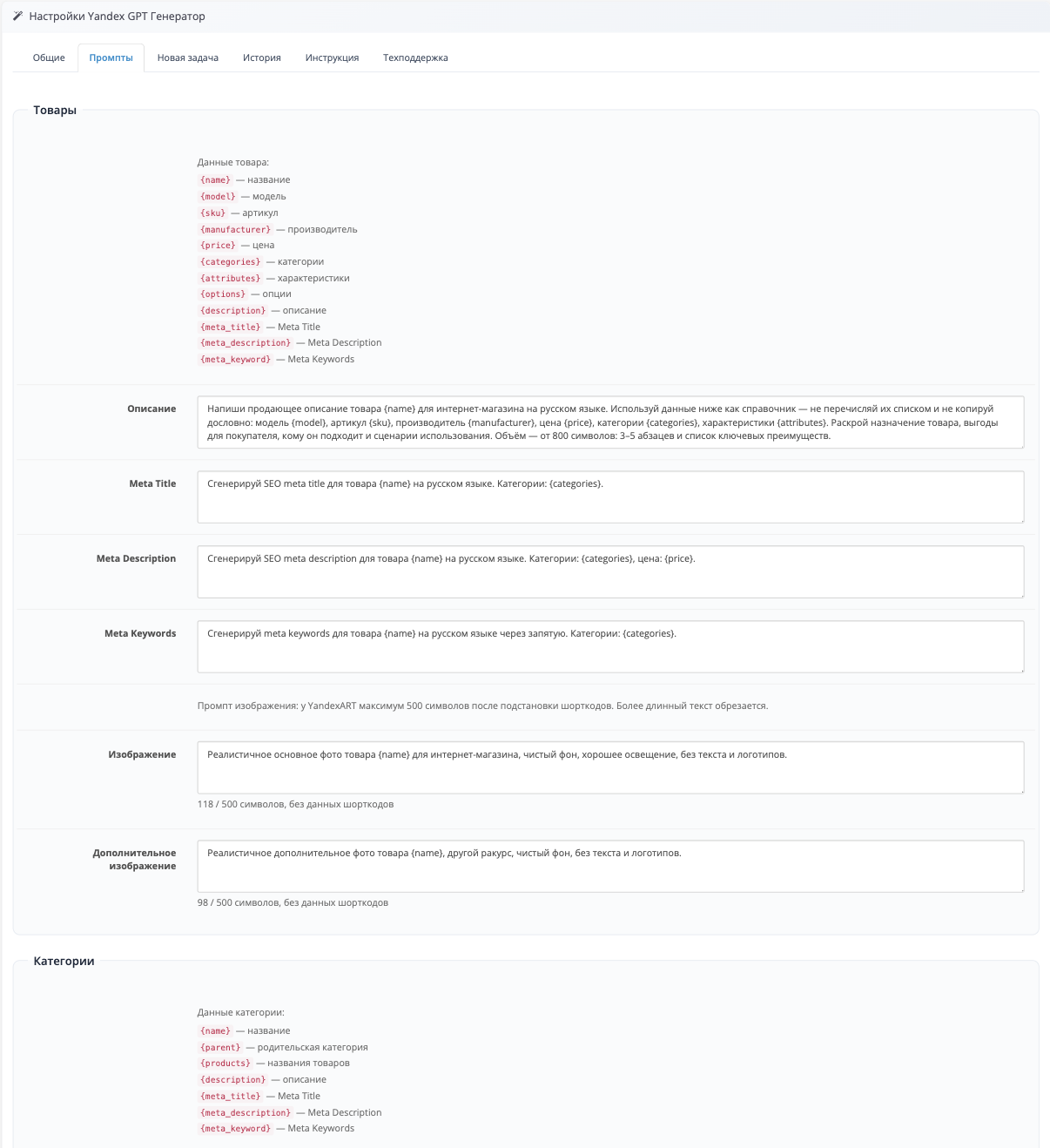
Task: Click the Meta Title field label
Action: [152, 483]
